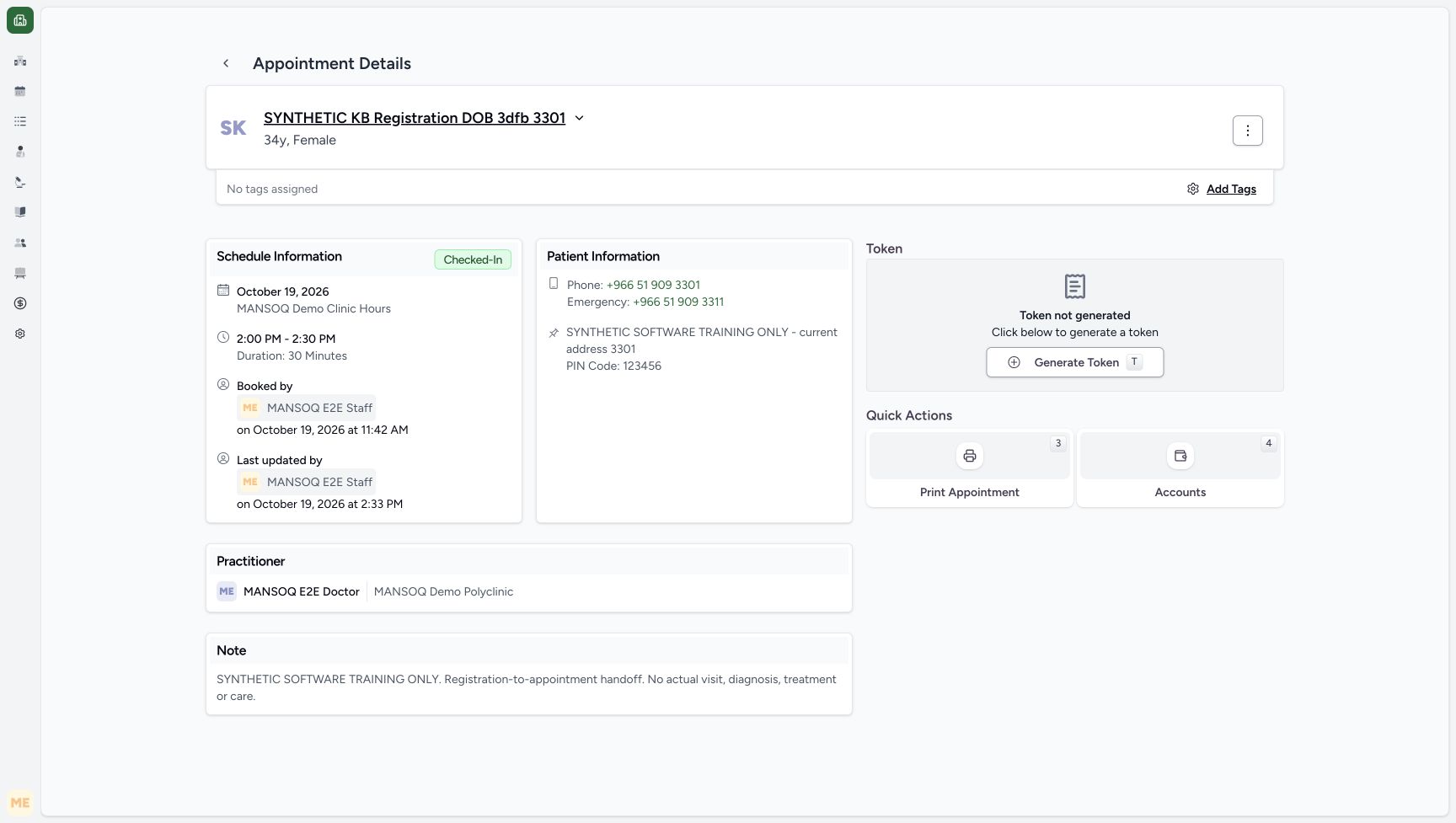The width and height of the screenshot is (1456, 823).
Task: Click MANSOQ E2E Staff under Last updated by
Action: (307, 482)
